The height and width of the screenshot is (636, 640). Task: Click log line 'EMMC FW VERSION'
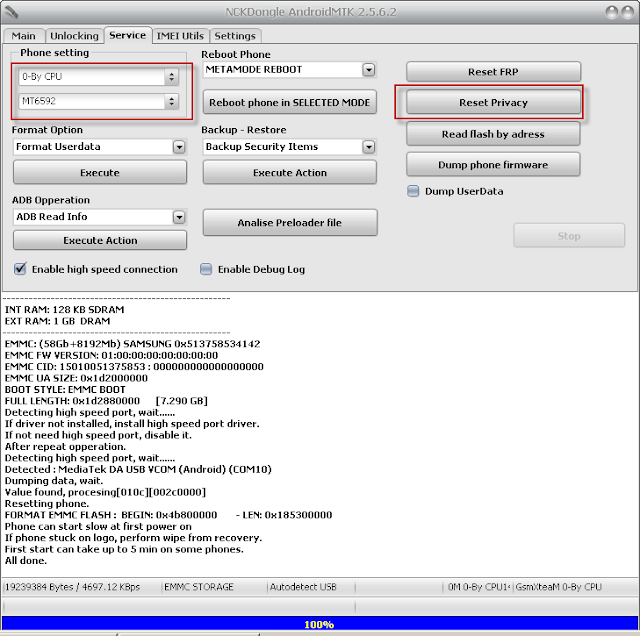[111, 355]
